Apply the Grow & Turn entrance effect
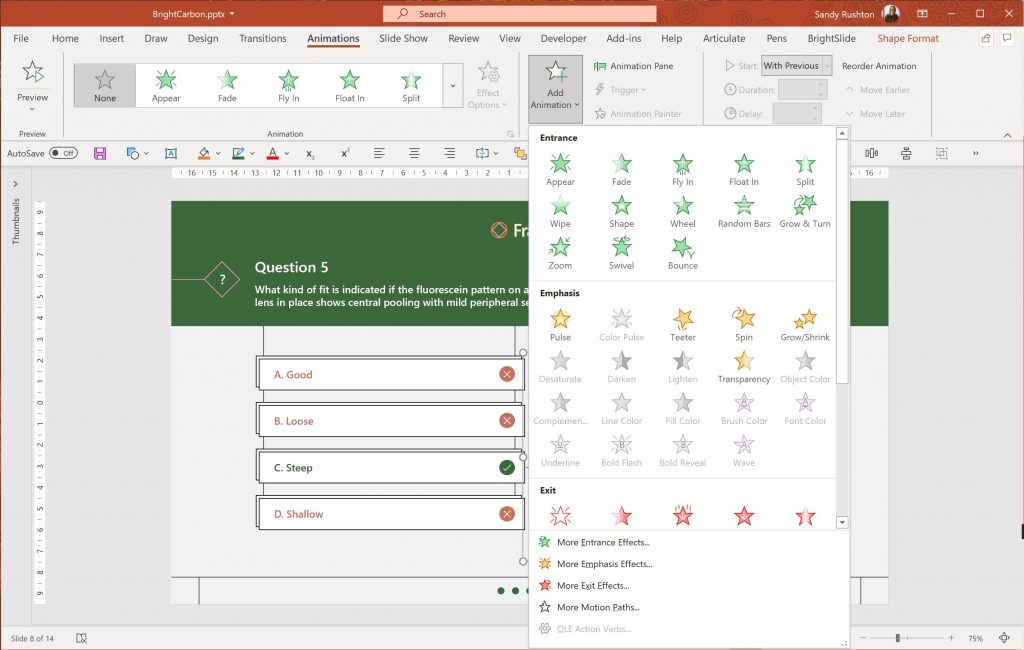Screen dimensions: 1024x650 click(x=805, y=209)
